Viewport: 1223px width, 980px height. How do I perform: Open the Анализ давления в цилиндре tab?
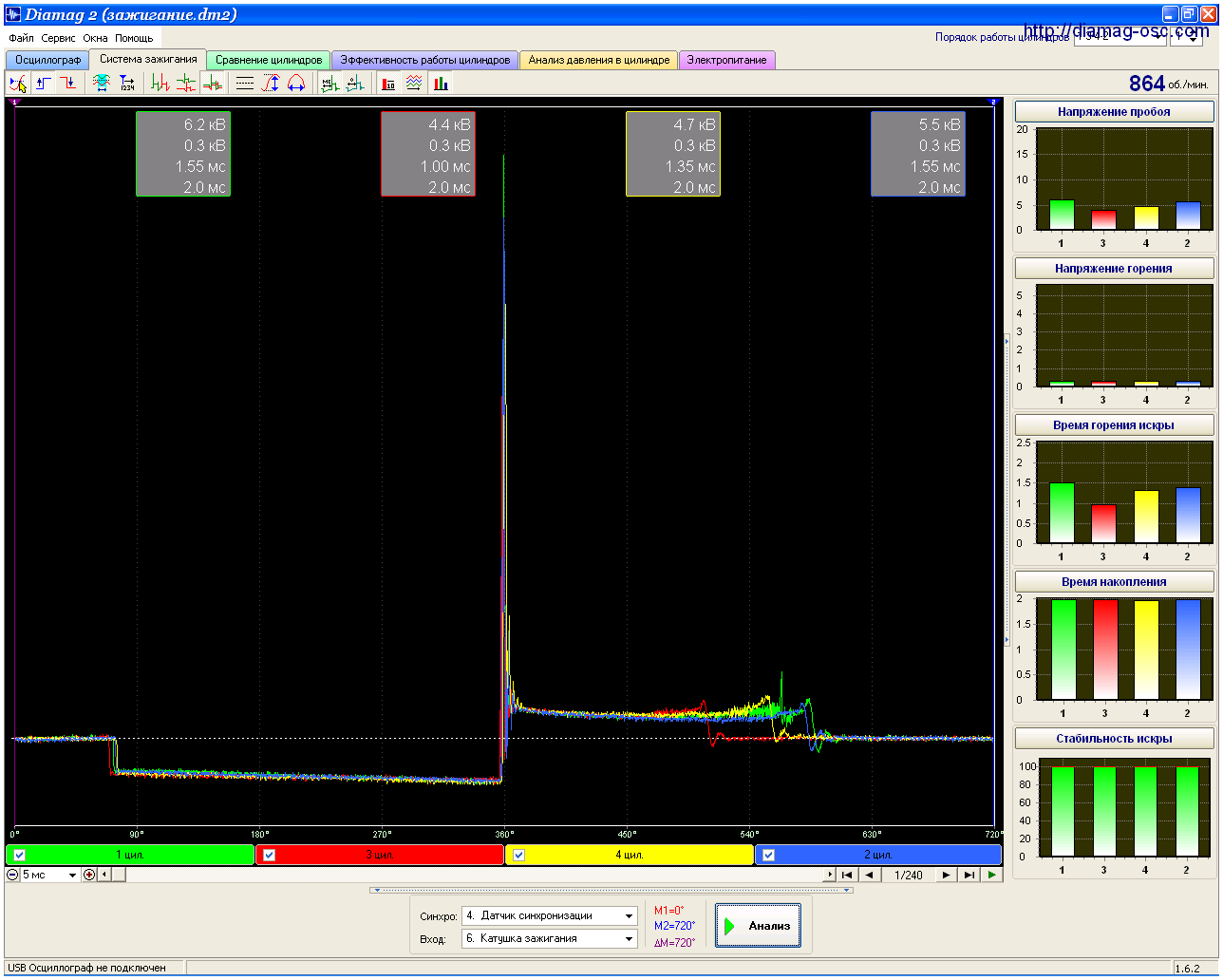click(599, 60)
